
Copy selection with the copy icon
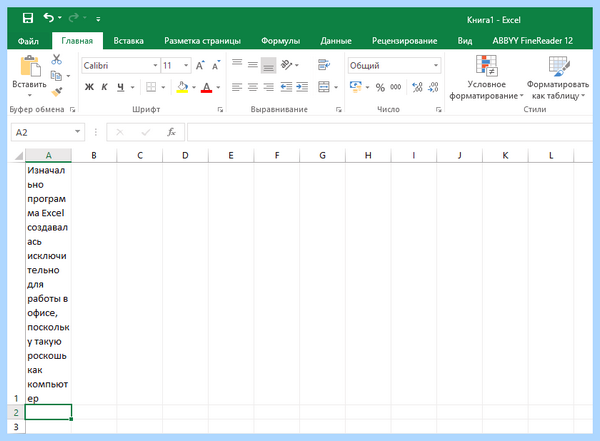pos(56,76)
